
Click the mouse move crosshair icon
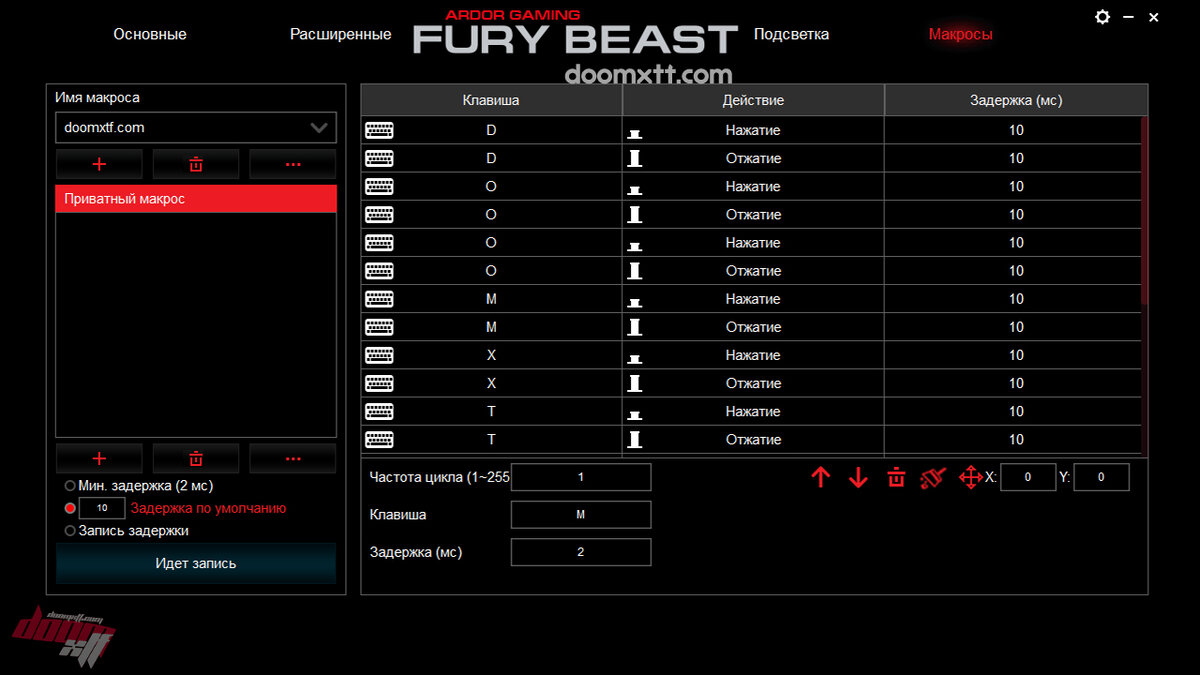(970, 477)
